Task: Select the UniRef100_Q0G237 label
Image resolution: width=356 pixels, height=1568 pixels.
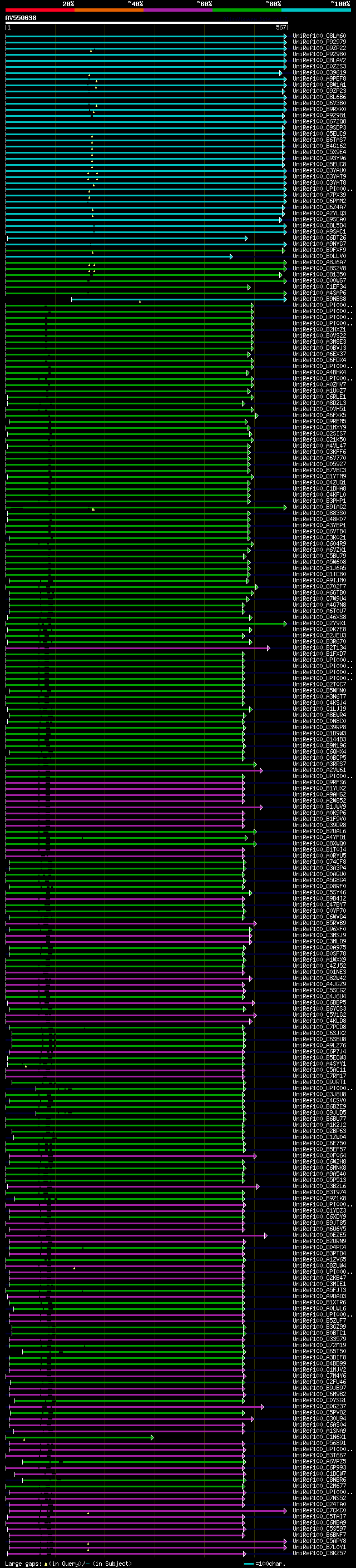Action: tap(319, 1406)
